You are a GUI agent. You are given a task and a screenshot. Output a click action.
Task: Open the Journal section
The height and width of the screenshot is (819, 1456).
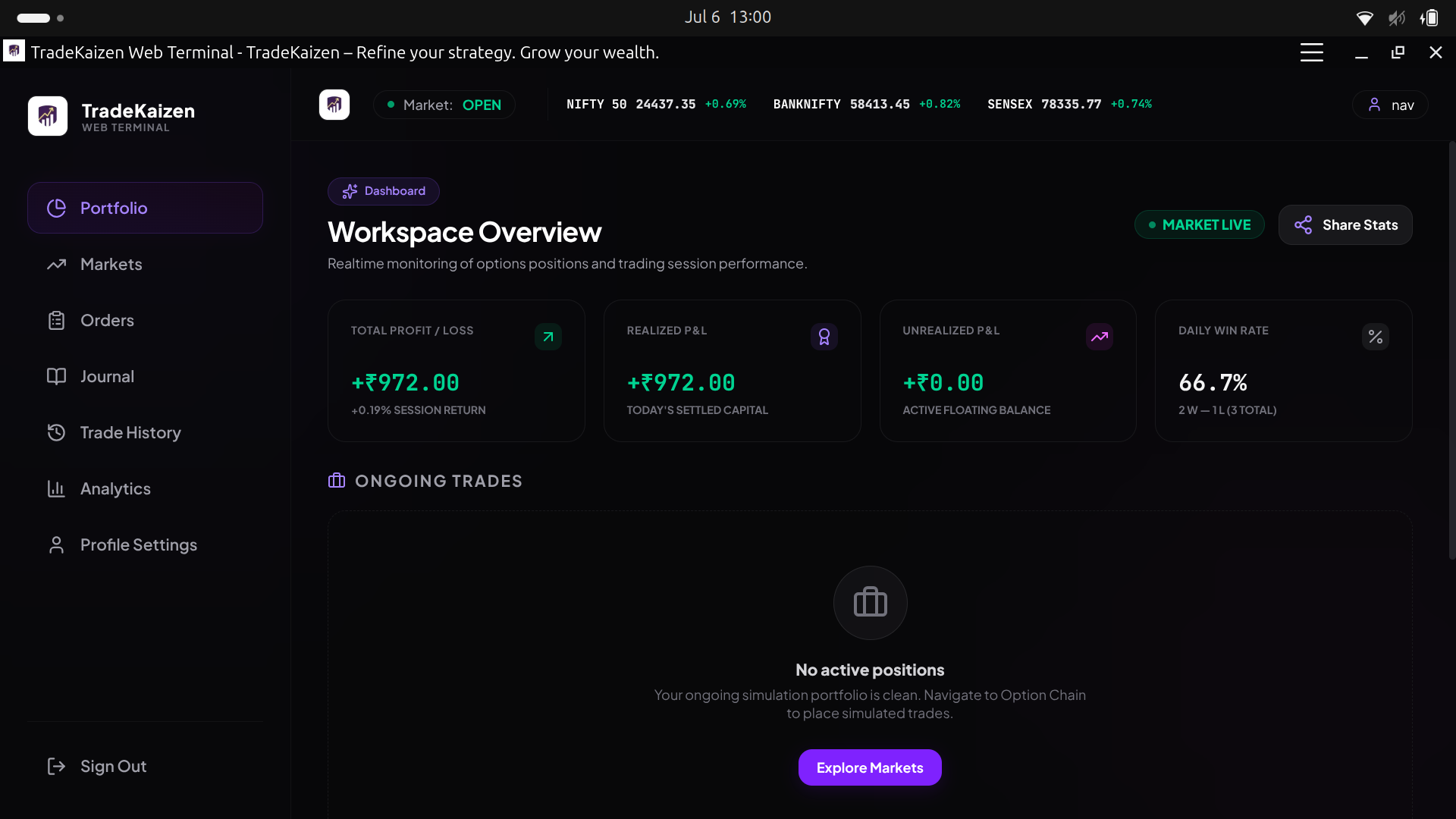point(145,376)
